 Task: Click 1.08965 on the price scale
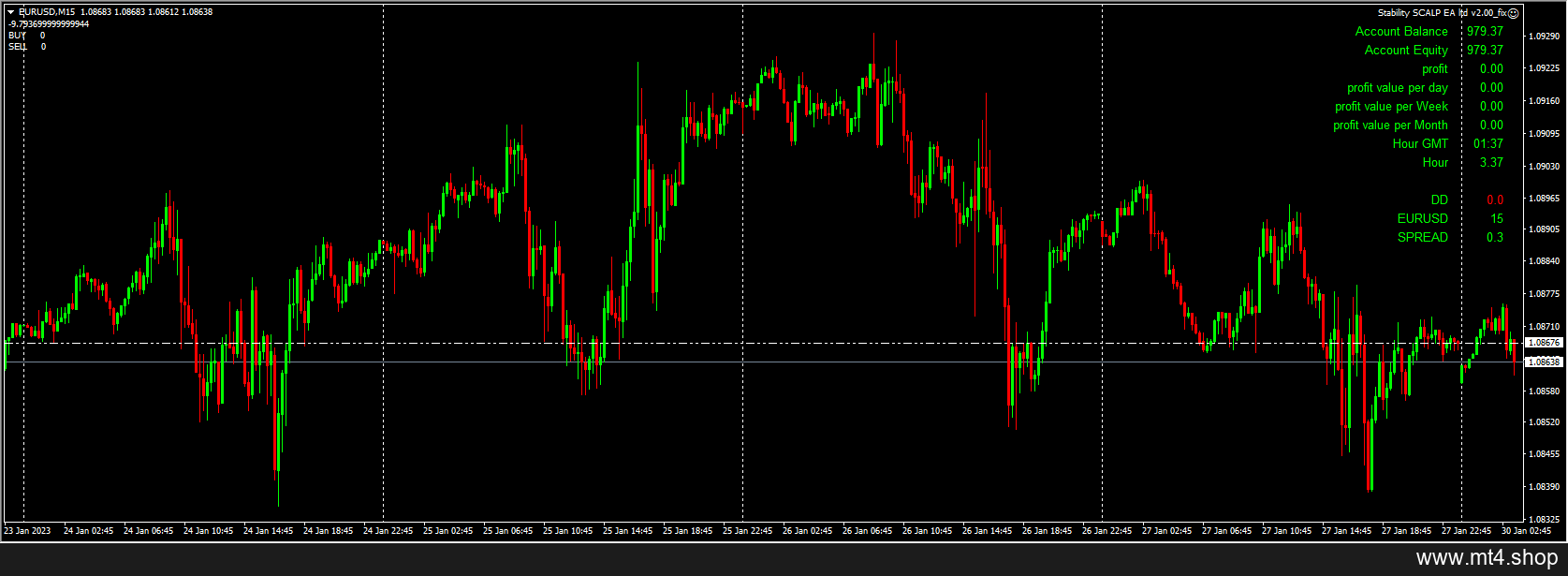1544,199
